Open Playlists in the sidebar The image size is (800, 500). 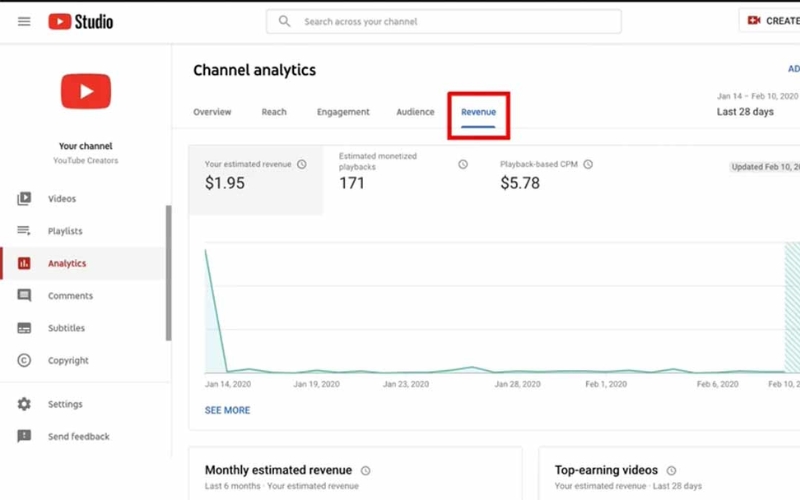point(65,231)
